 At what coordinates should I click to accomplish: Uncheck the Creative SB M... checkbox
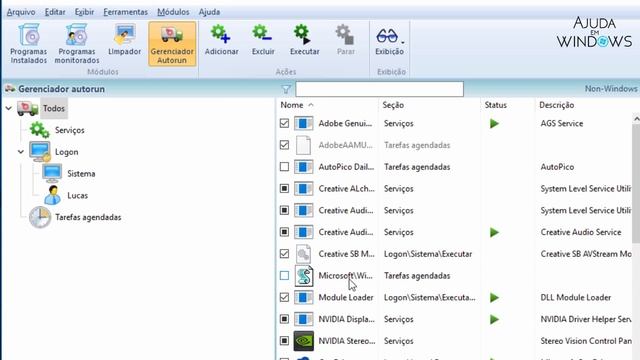point(284,254)
